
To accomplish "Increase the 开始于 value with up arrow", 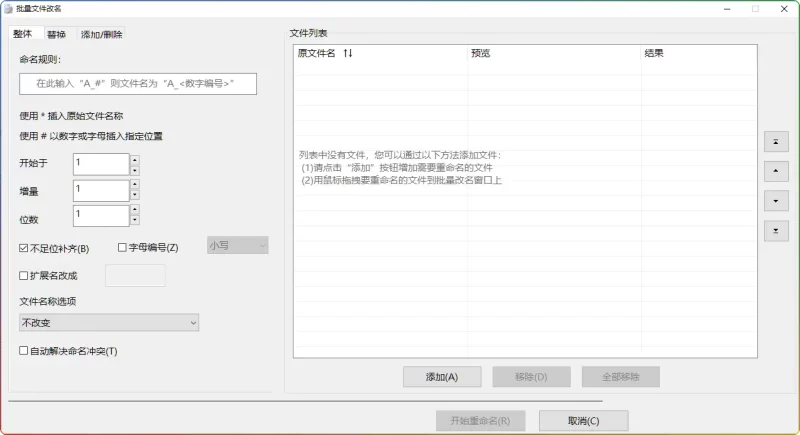I will [x=135, y=160].
